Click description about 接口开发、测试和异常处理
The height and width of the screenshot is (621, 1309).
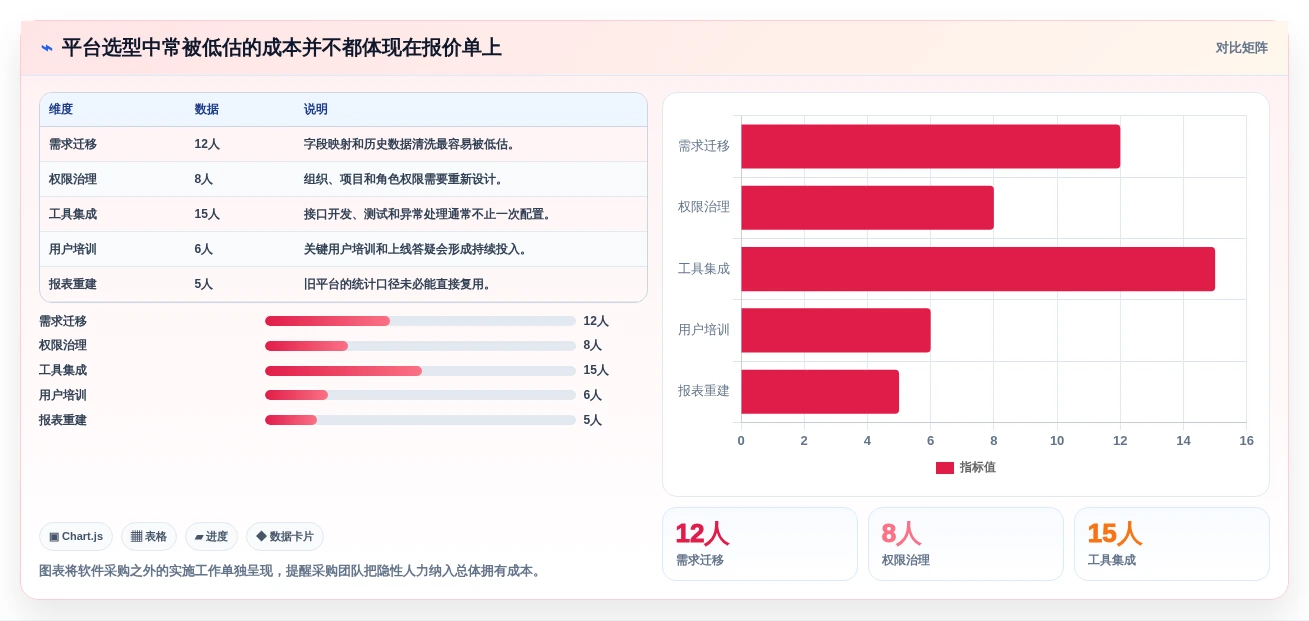pyautogui.click(x=428, y=214)
